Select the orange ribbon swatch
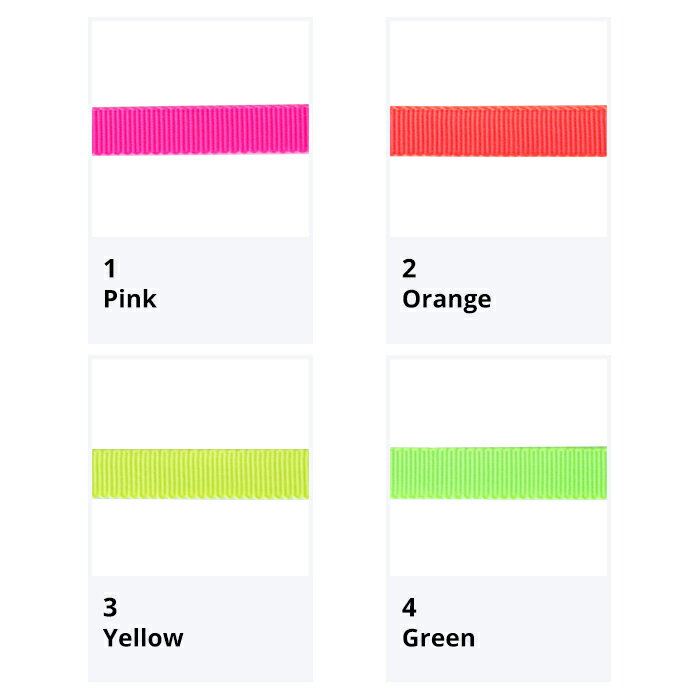The width and height of the screenshot is (700, 700). click(498, 131)
